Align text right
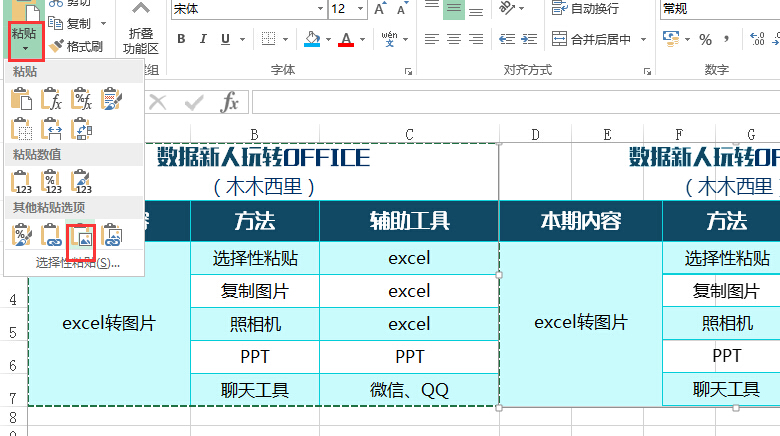 [x=476, y=39]
